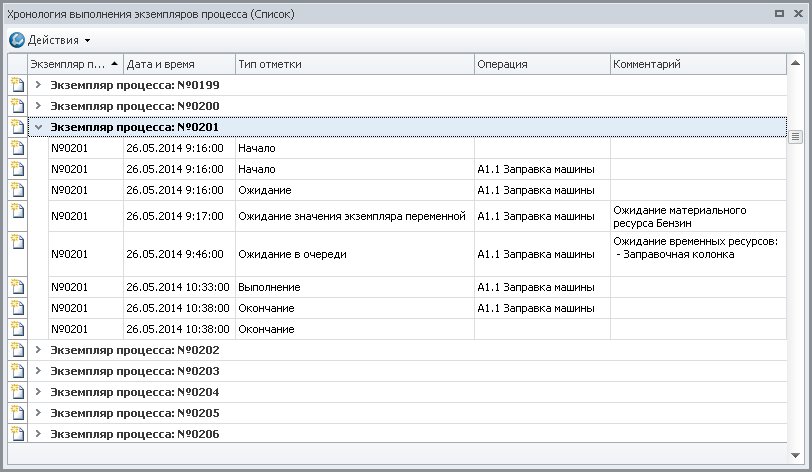Screen dimensions: 812x472
Task: Expand Экземпляр процесса №0199 group
Action: click(38, 85)
